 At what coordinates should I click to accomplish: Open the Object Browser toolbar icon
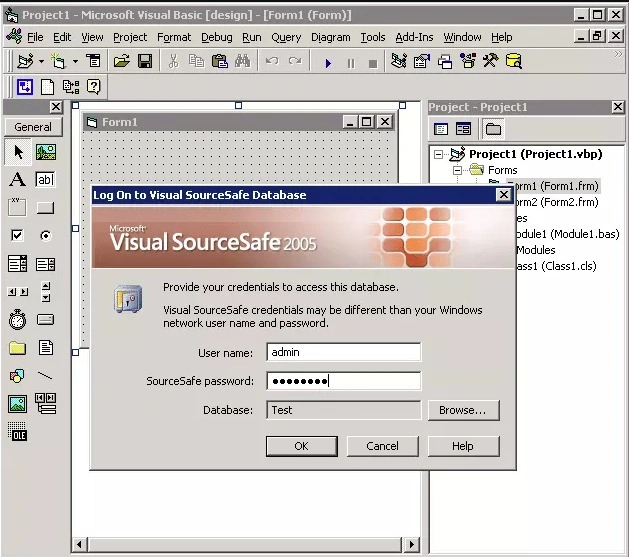tap(468, 61)
